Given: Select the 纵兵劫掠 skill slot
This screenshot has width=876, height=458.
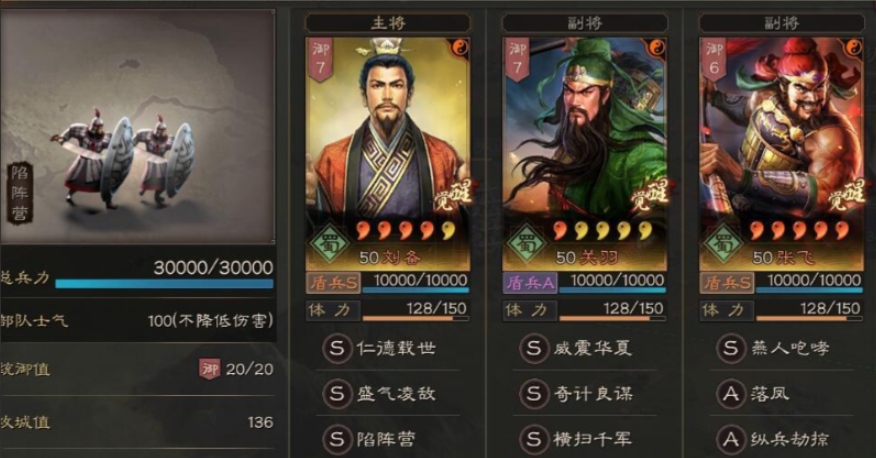Looking at the screenshot, I should click(773, 440).
